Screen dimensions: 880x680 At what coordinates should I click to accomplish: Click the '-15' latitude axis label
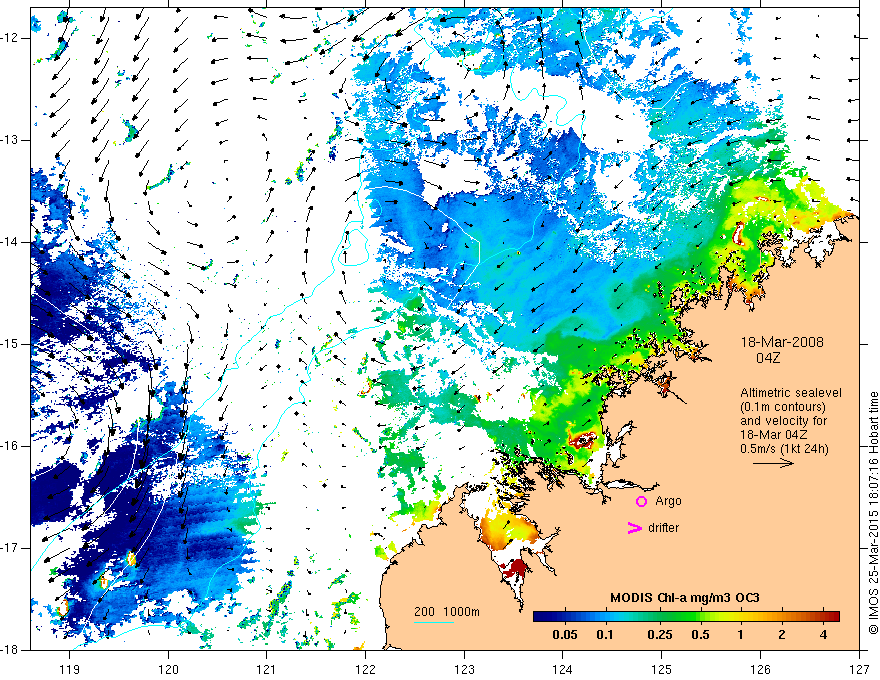click(x=9, y=344)
